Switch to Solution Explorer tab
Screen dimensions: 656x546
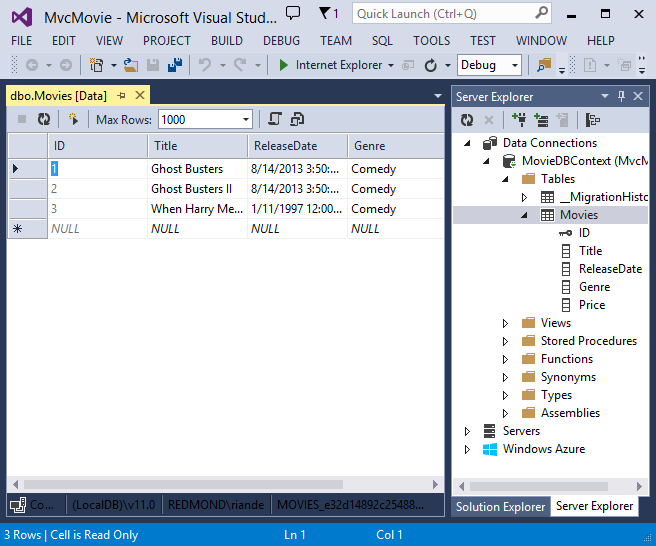(x=500, y=507)
